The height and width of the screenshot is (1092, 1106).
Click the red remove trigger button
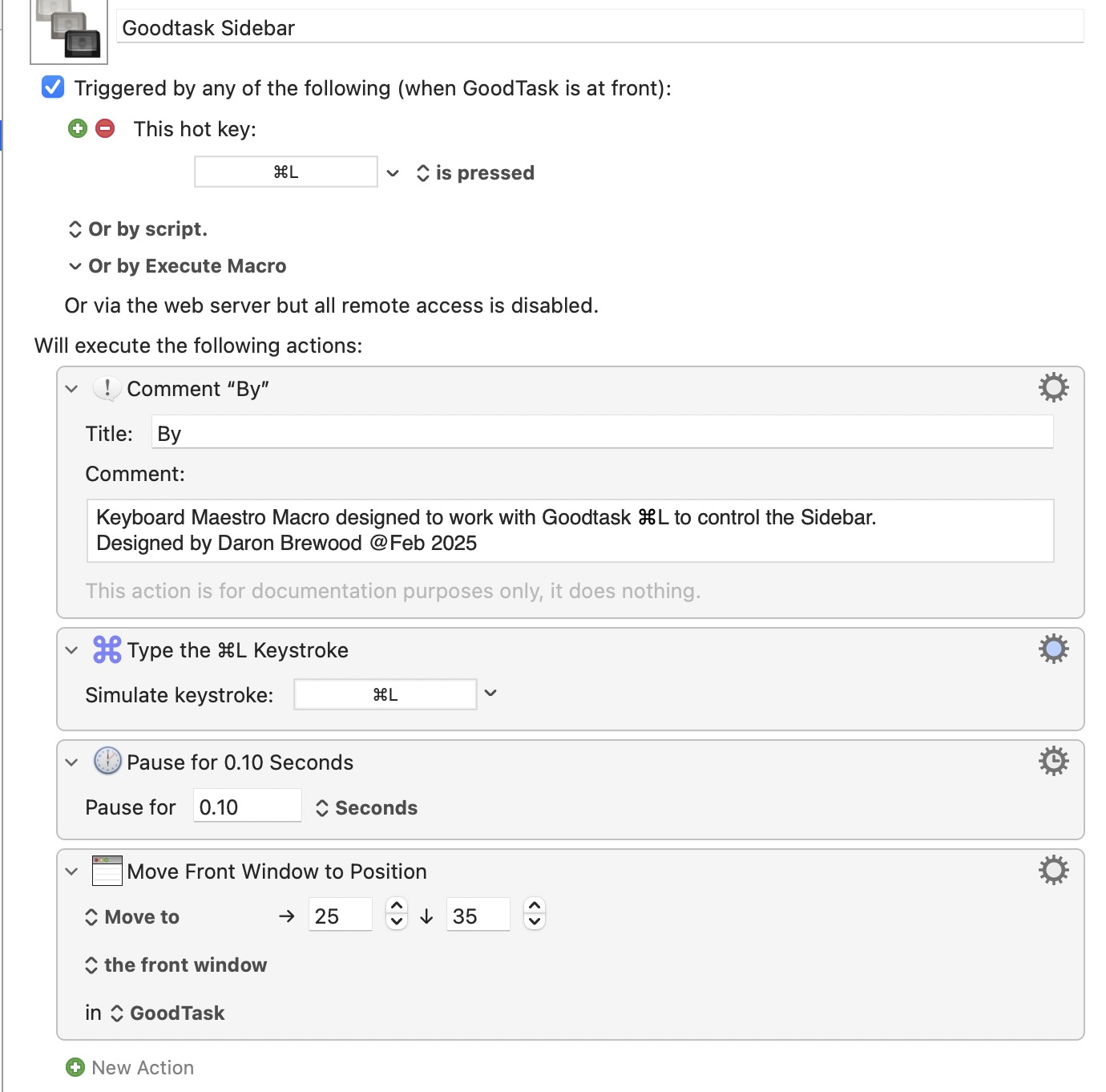click(105, 128)
